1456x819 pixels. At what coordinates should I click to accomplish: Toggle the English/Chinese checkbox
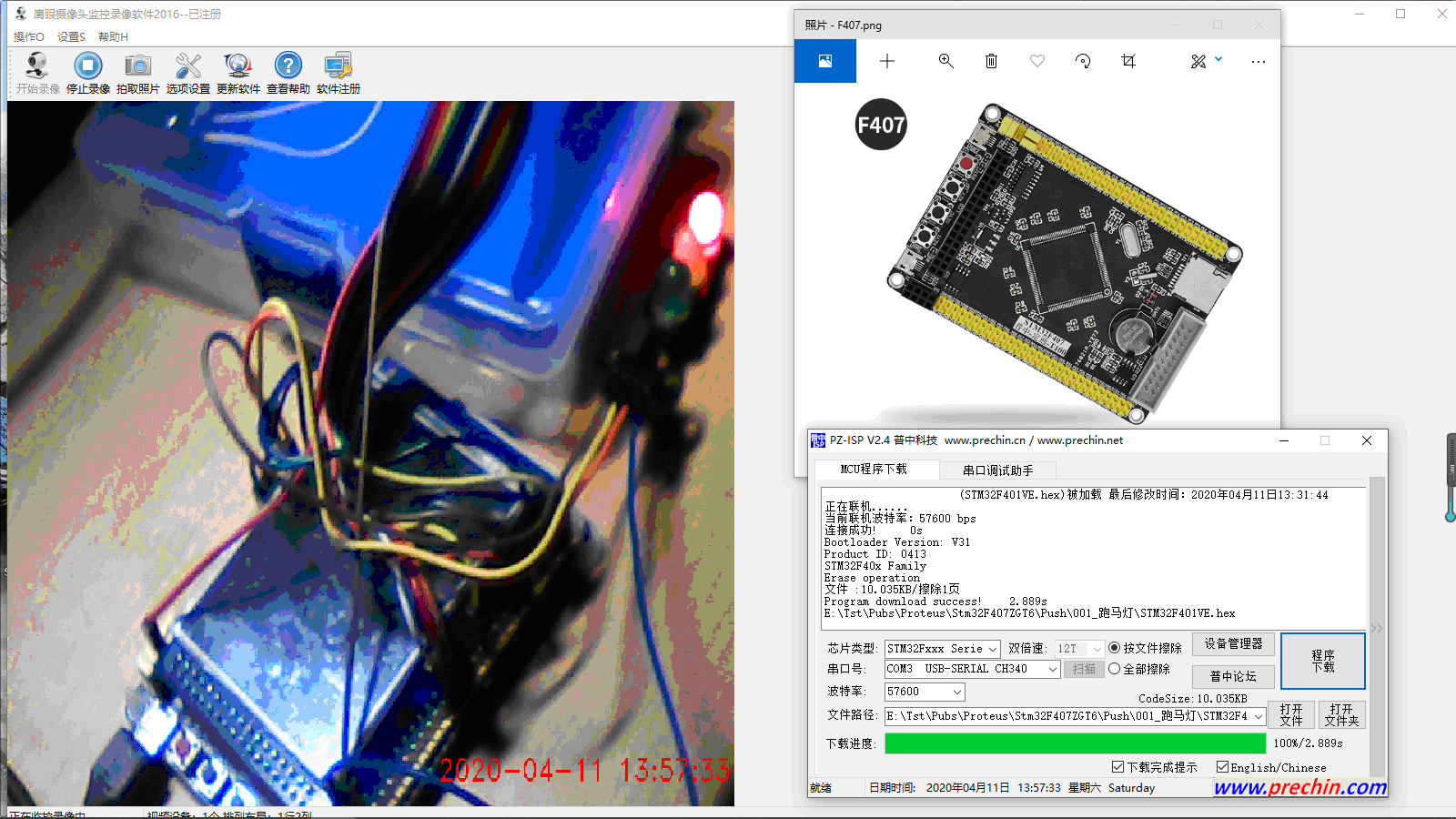coord(1222,767)
